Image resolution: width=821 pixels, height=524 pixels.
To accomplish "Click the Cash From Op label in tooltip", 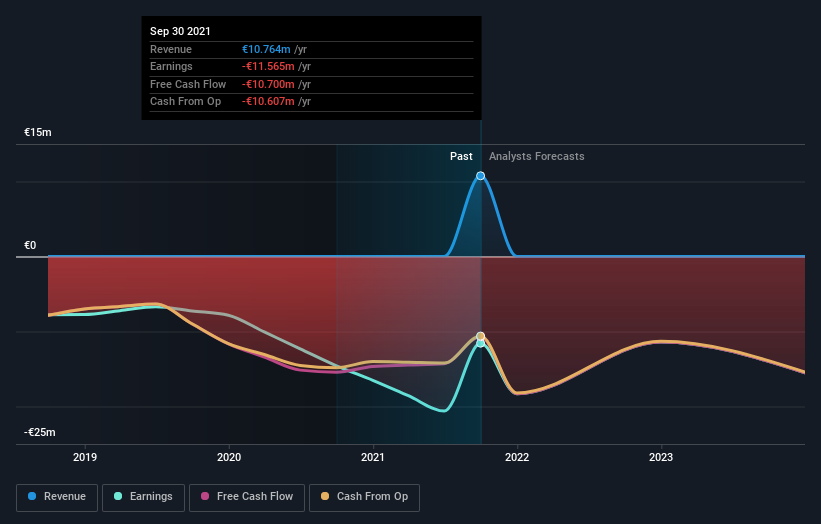I will coord(185,102).
